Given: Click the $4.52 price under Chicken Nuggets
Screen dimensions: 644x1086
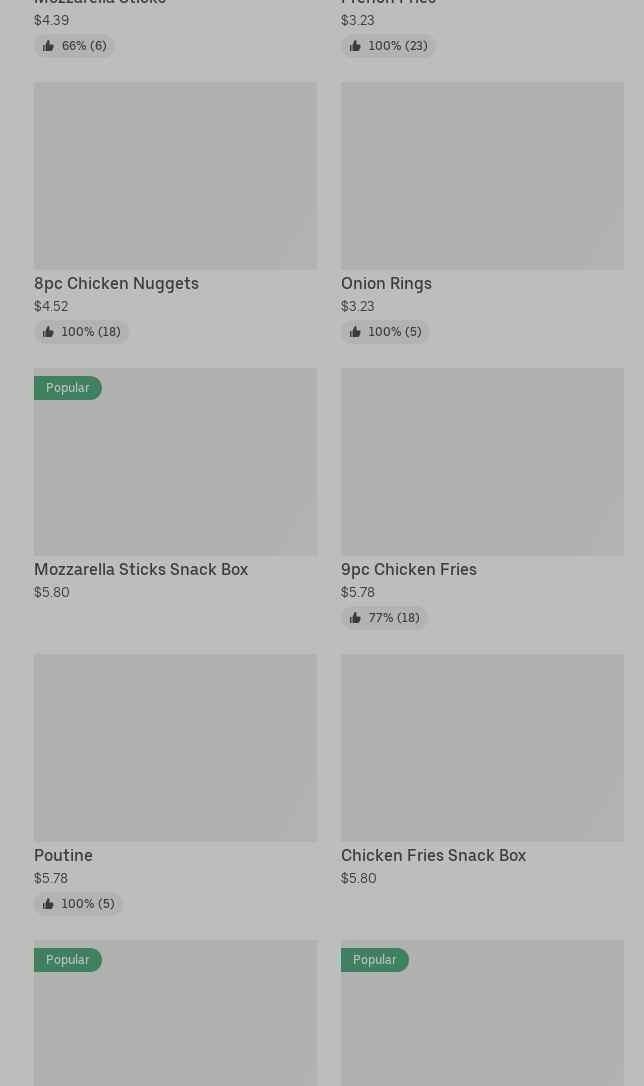Looking at the screenshot, I should 51,306.
